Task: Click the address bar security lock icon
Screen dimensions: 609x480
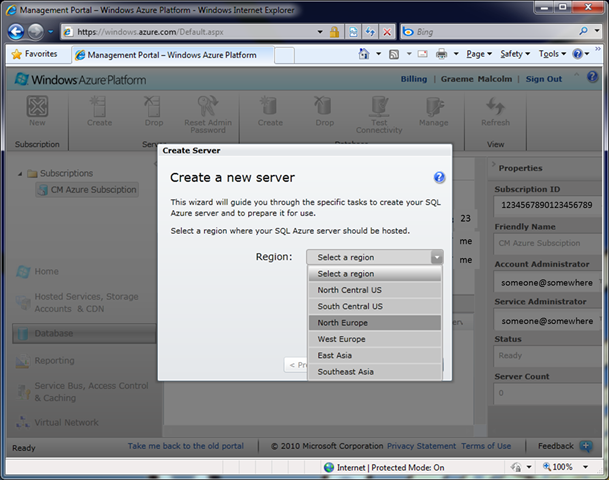Action: click(x=334, y=32)
